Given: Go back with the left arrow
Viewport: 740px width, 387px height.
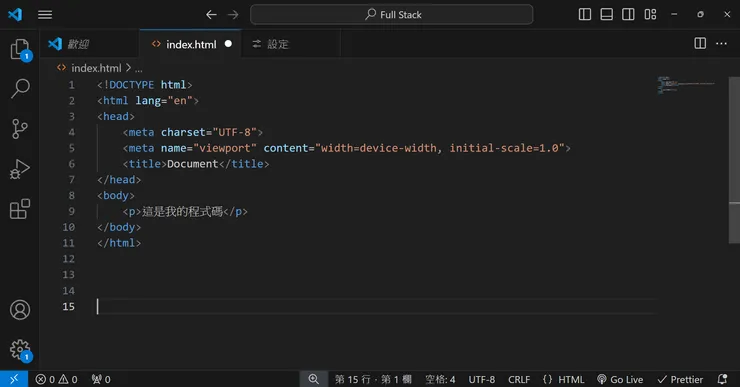Looking at the screenshot, I should [x=211, y=15].
